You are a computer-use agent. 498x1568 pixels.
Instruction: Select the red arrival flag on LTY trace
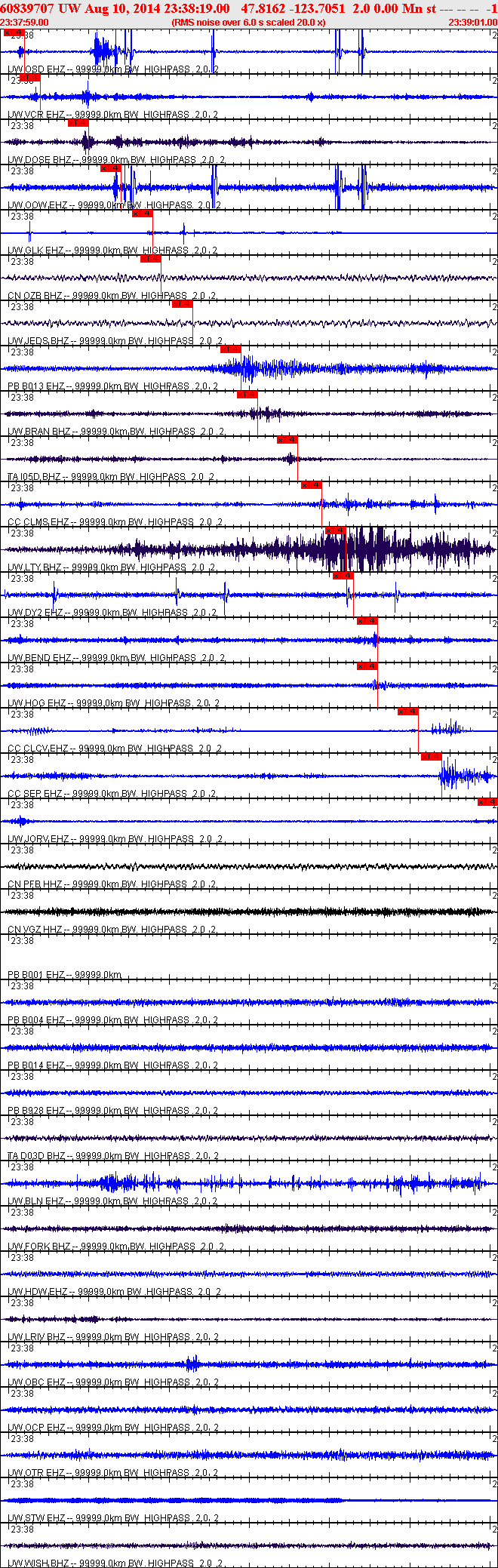coord(335,530)
